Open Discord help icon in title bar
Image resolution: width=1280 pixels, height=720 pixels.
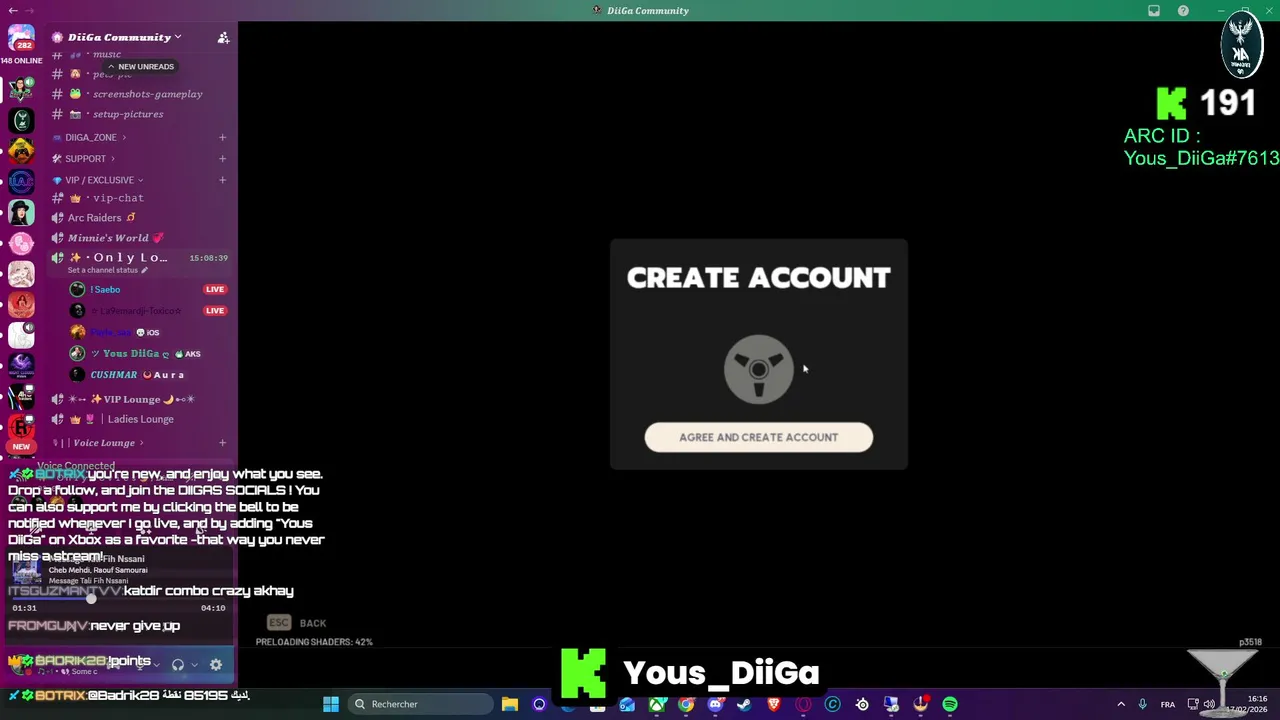click(x=1183, y=11)
